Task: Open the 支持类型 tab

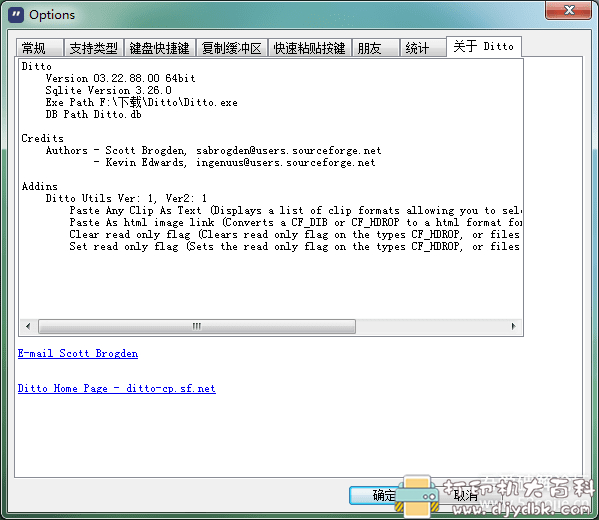Action: pos(94,48)
